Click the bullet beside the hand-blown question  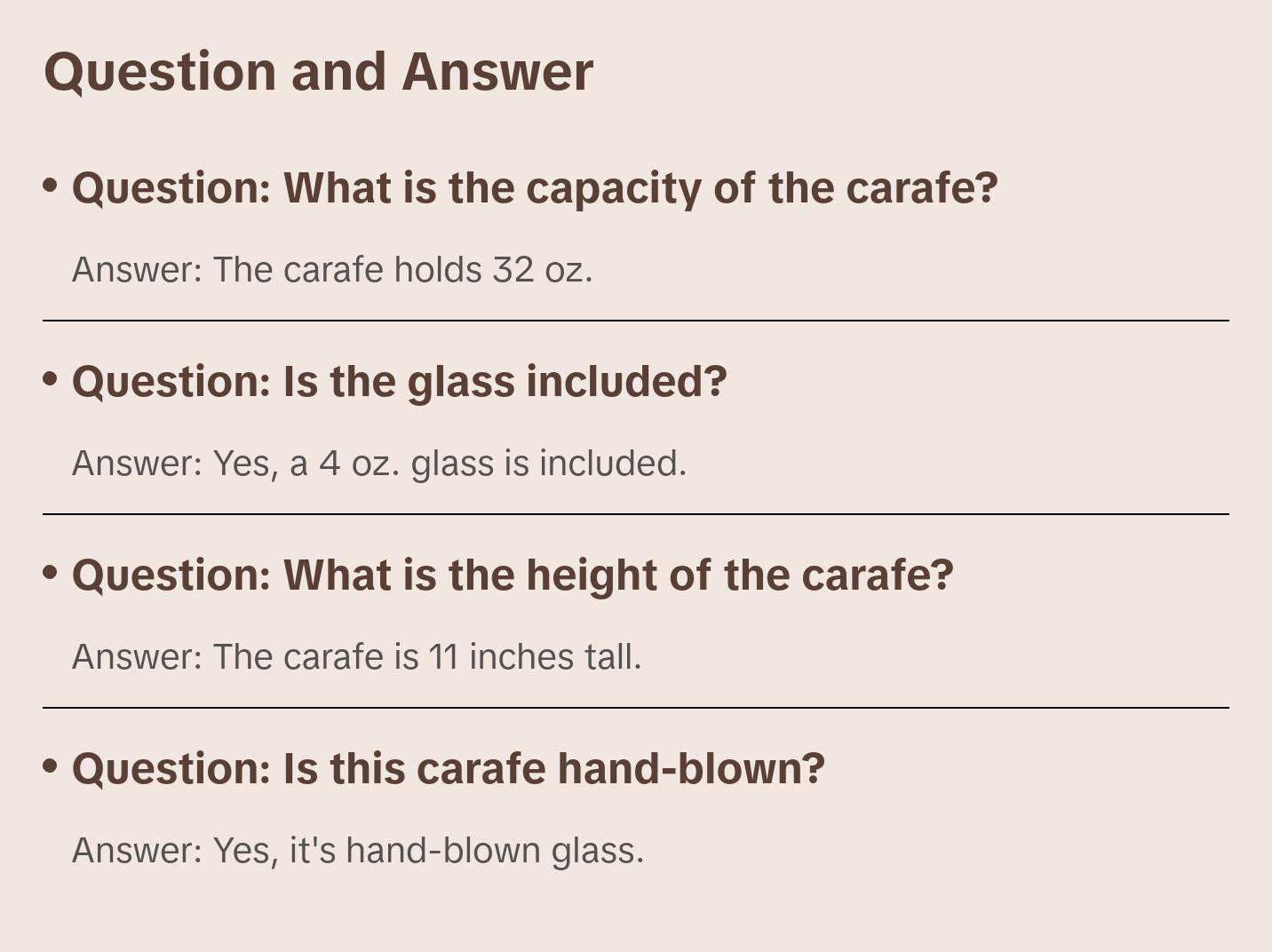51,766
